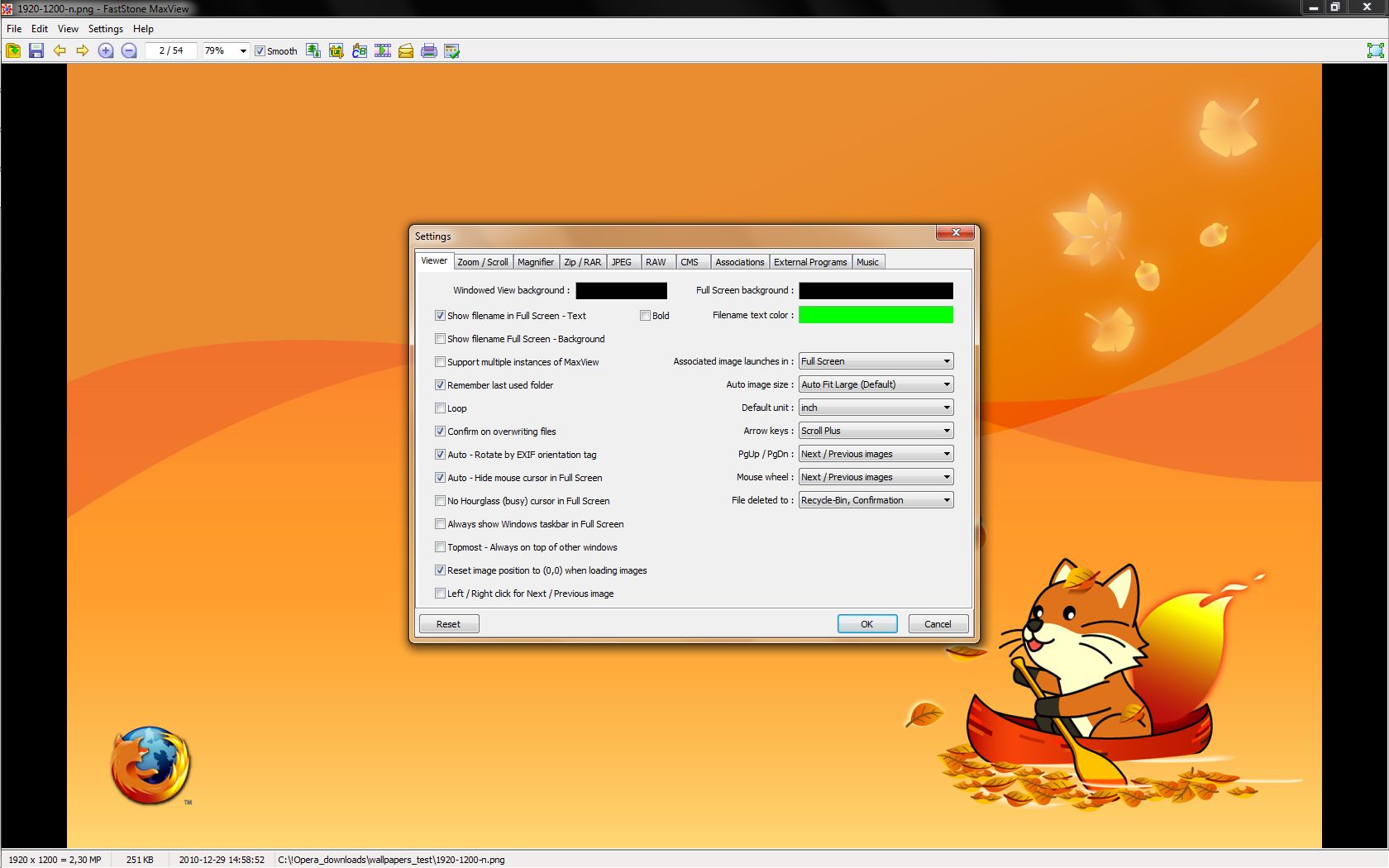Pick the Full Screen background color swatch
This screenshot has width=1389, height=868.
tap(876, 290)
